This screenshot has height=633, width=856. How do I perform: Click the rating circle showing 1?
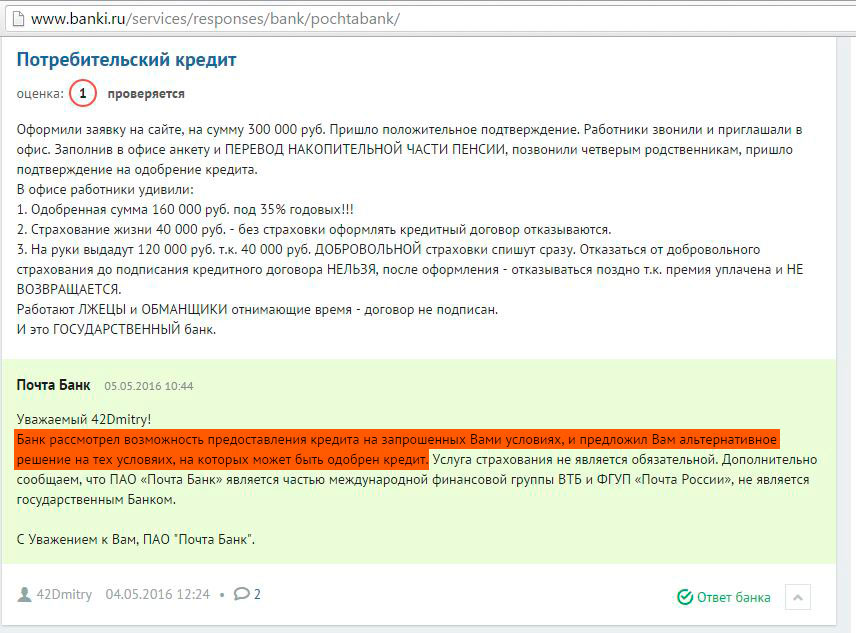pos(82,93)
